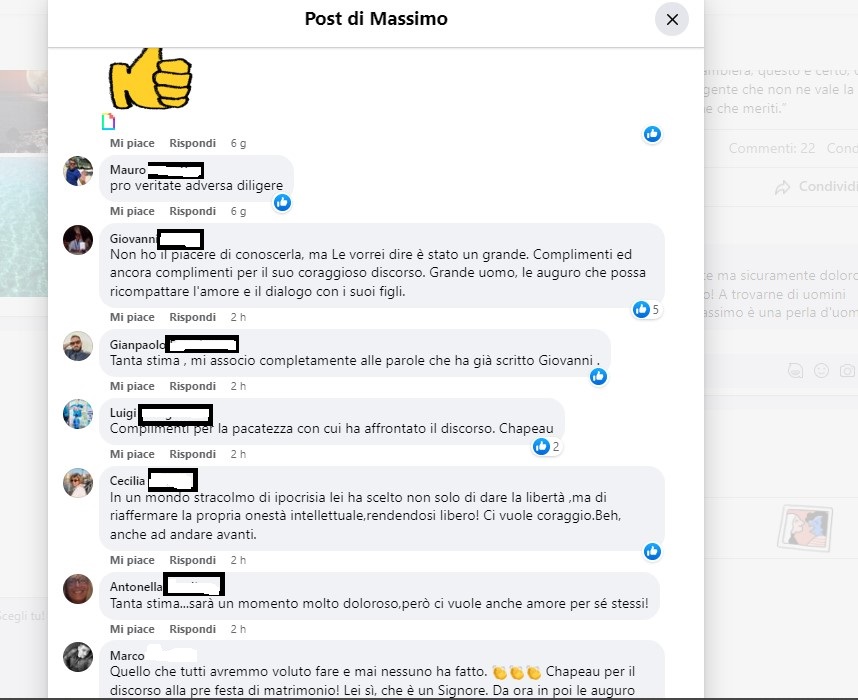Screen dimensions: 858x700
Task: View the 2 likes on Luigi's comment
Action: tap(547, 447)
